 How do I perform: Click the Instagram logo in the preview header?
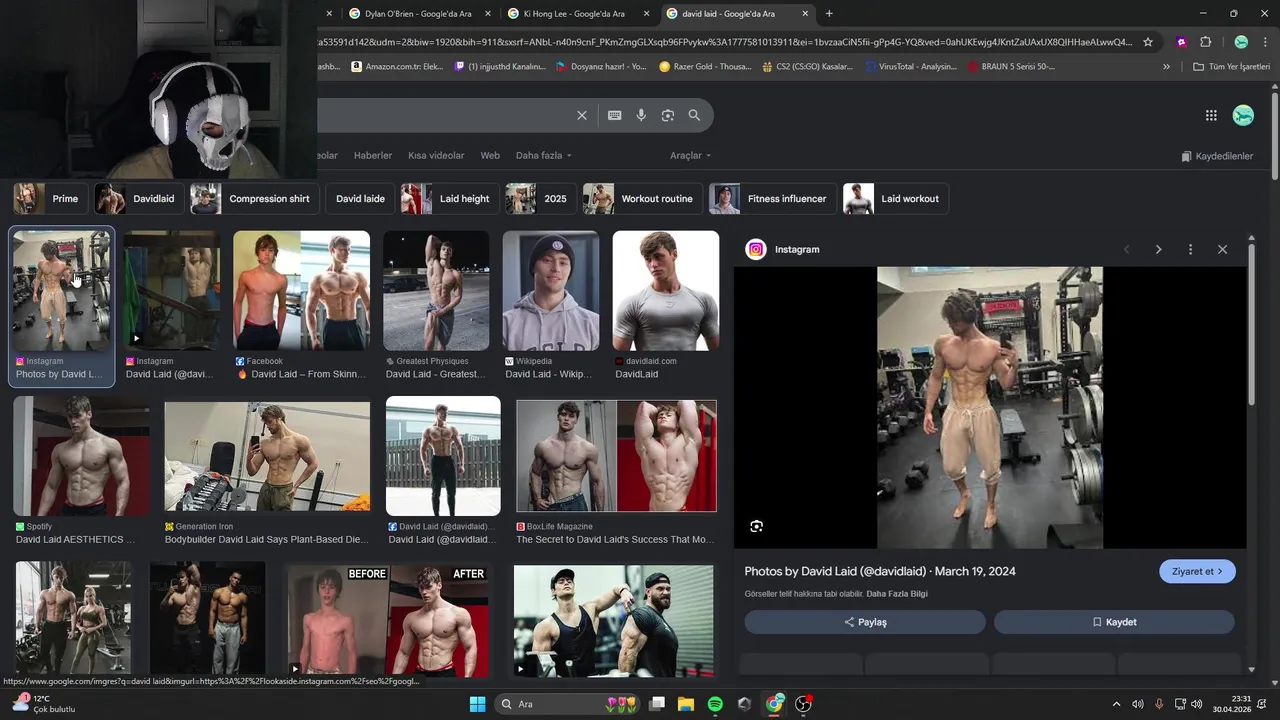(756, 249)
